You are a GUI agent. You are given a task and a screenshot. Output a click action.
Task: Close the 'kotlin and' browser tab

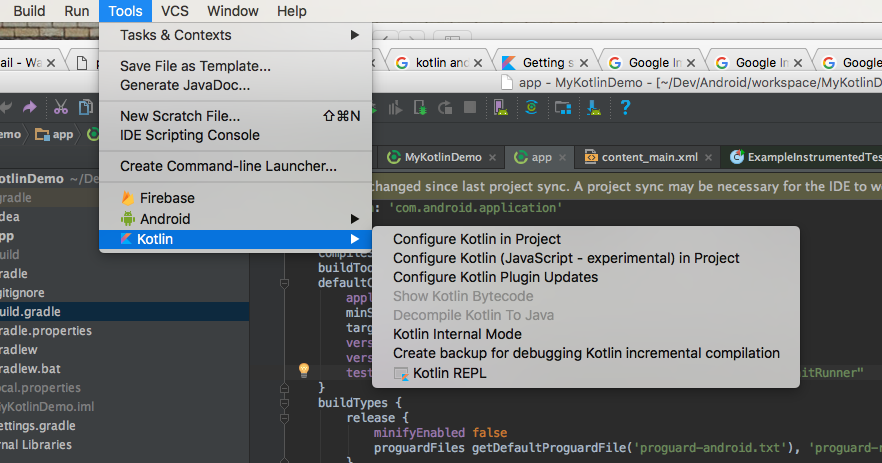point(478,63)
